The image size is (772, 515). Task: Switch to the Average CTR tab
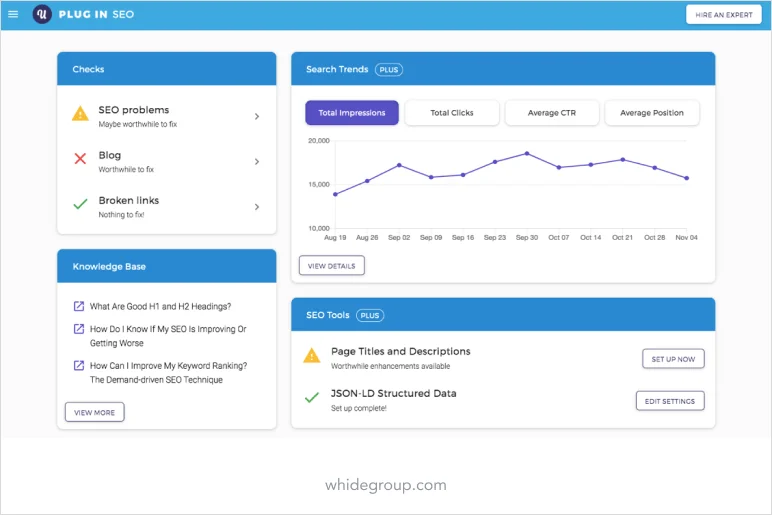coord(552,113)
